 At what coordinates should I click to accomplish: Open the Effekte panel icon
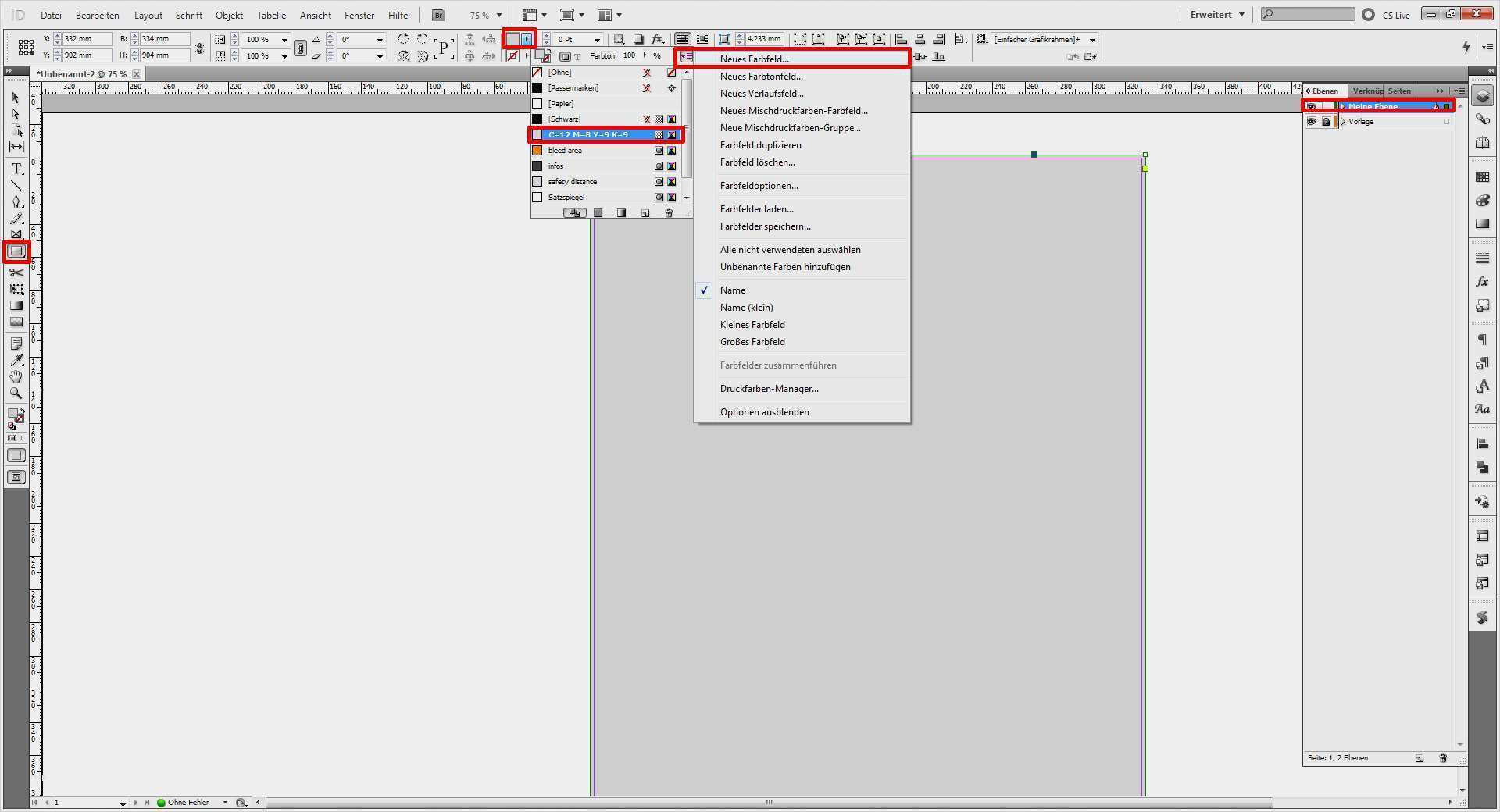[x=1483, y=282]
